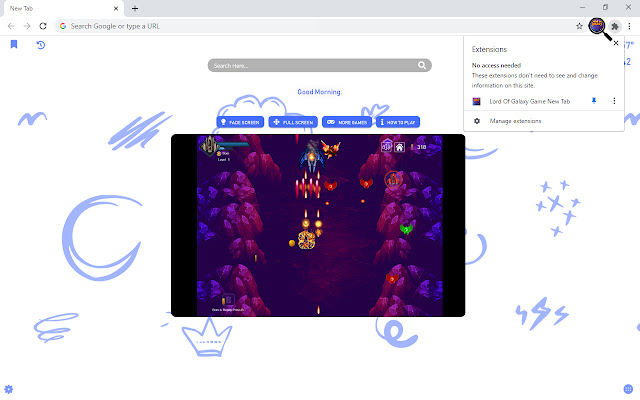Select the New Tab browser tab
Screen dimensions: 640x400
63,9
